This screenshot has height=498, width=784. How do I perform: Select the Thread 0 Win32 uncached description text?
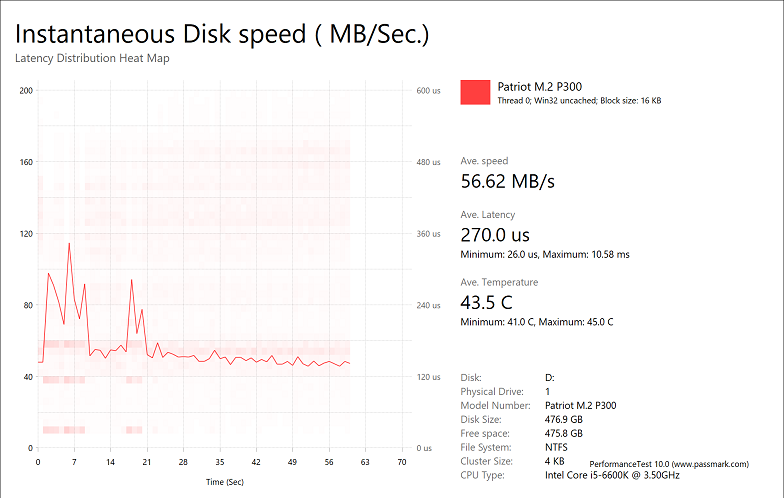[579, 101]
